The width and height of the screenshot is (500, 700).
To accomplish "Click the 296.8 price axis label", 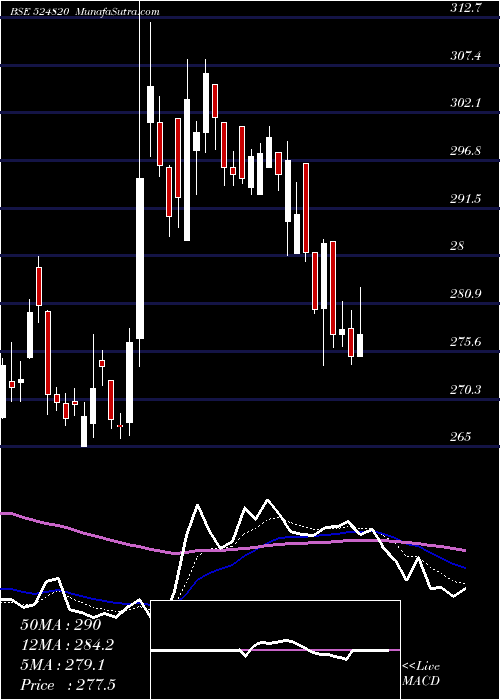I will point(466,151).
